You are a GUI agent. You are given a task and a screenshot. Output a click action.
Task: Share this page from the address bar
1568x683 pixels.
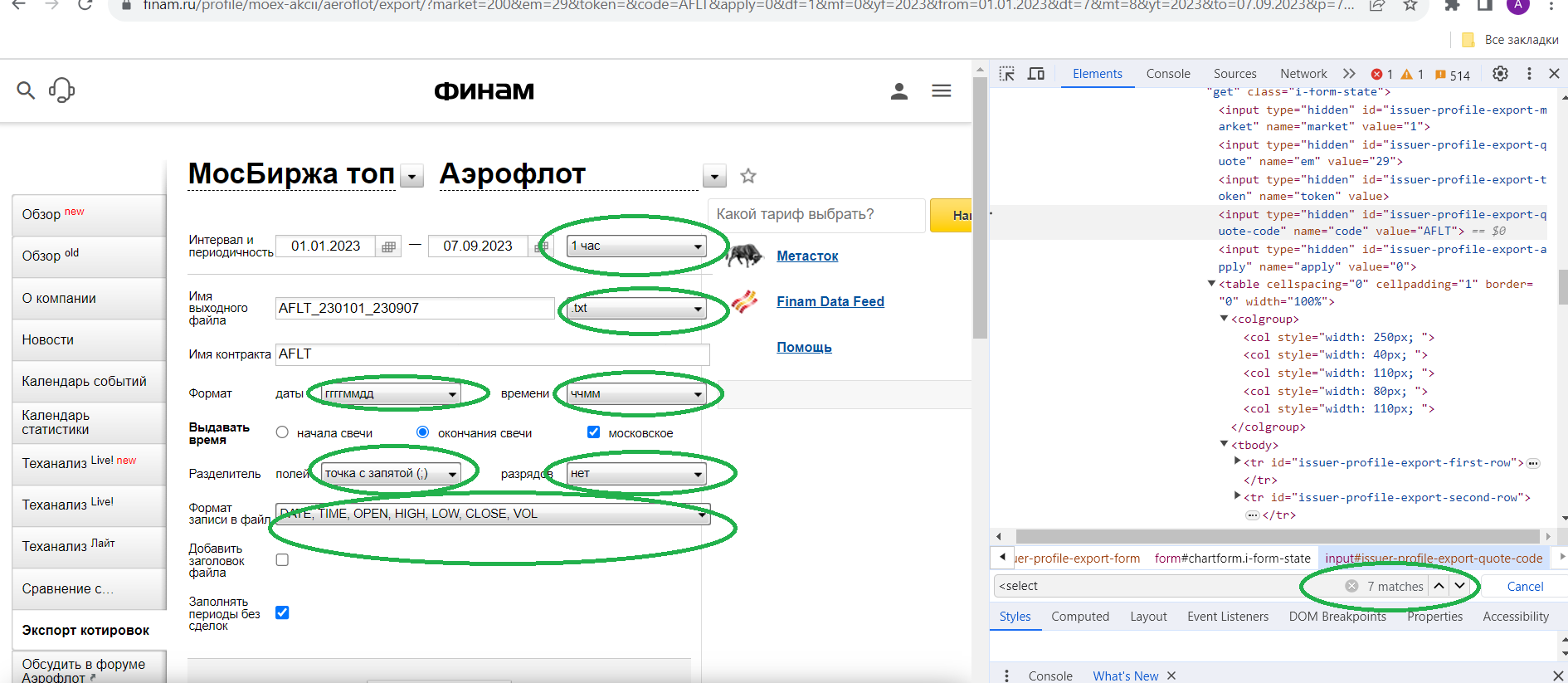[x=1377, y=5]
